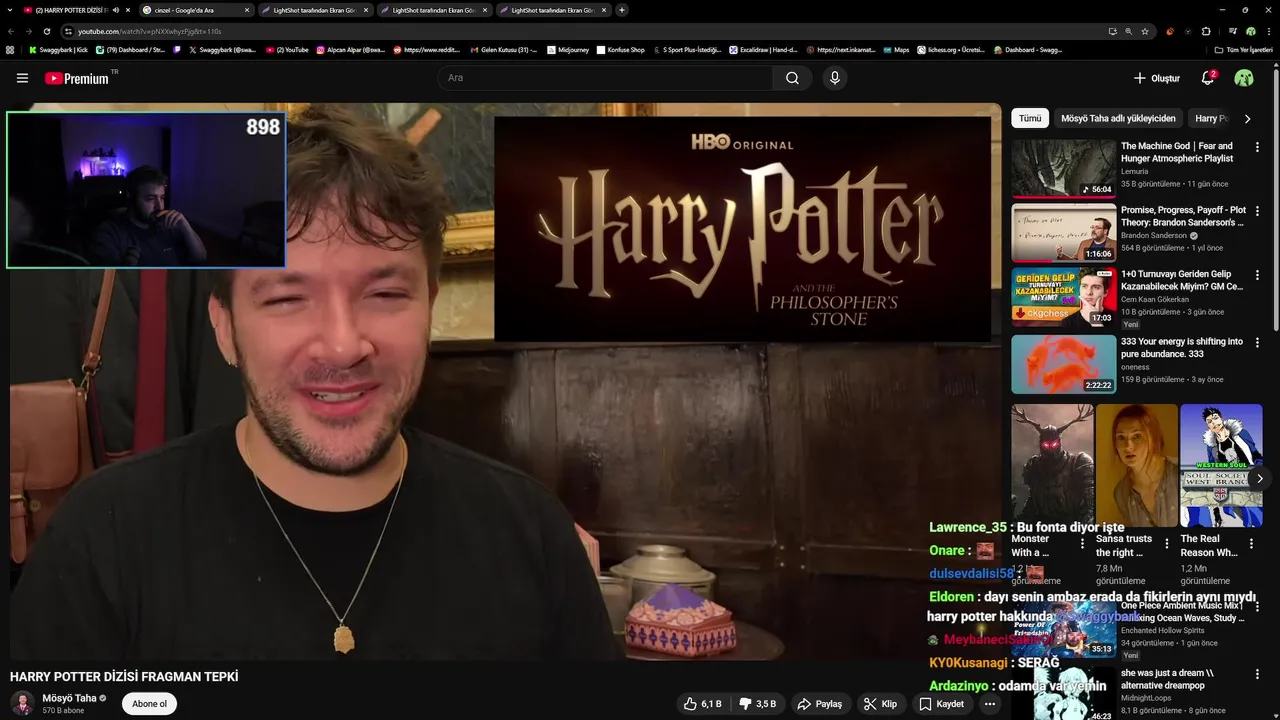1280x720 pixels.
Task: Share the video via Paylaş
Action: (819, 704)
